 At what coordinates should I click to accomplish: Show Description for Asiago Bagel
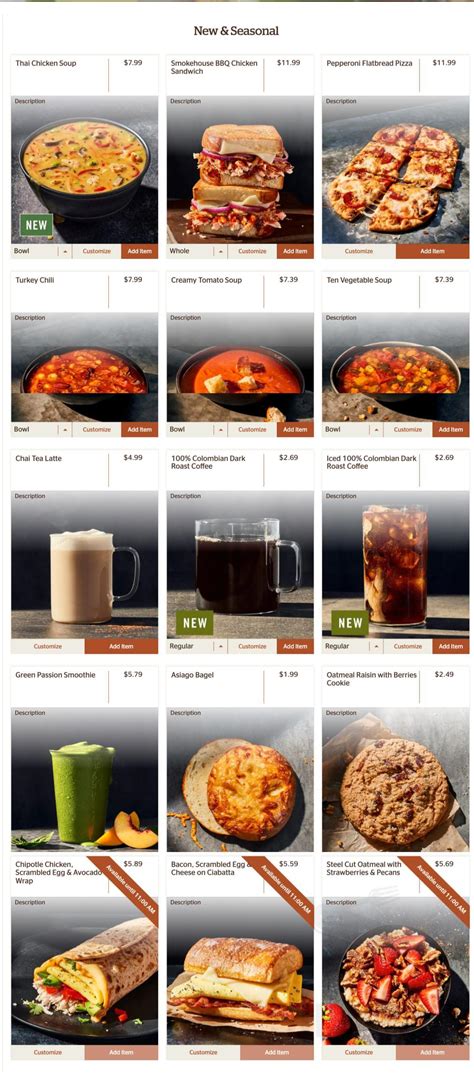[x=186, y=713]
